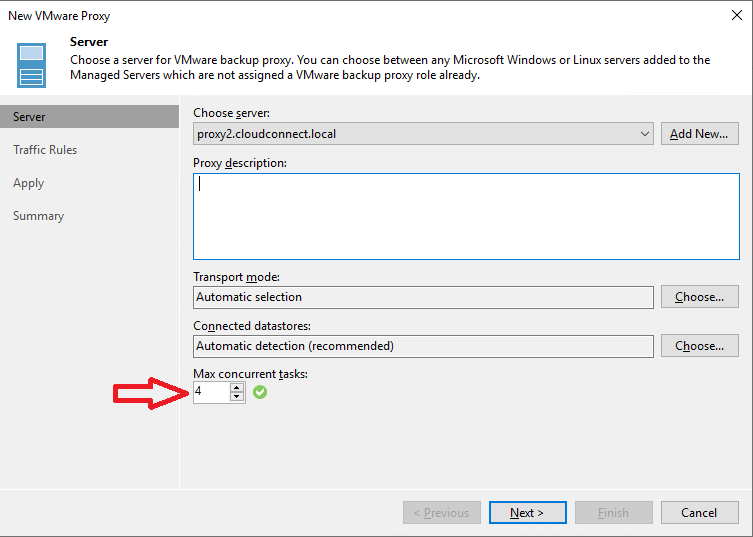Click the 'Connected datastores:' label
Image resolution: width=753 pixels, height=537 pixels.
pos(252,326)
